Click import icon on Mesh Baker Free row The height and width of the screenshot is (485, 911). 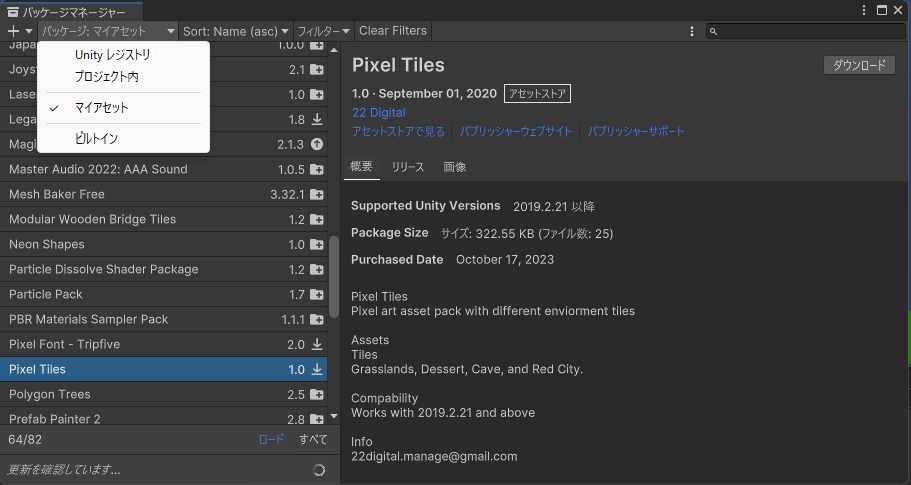click(317, 195)
